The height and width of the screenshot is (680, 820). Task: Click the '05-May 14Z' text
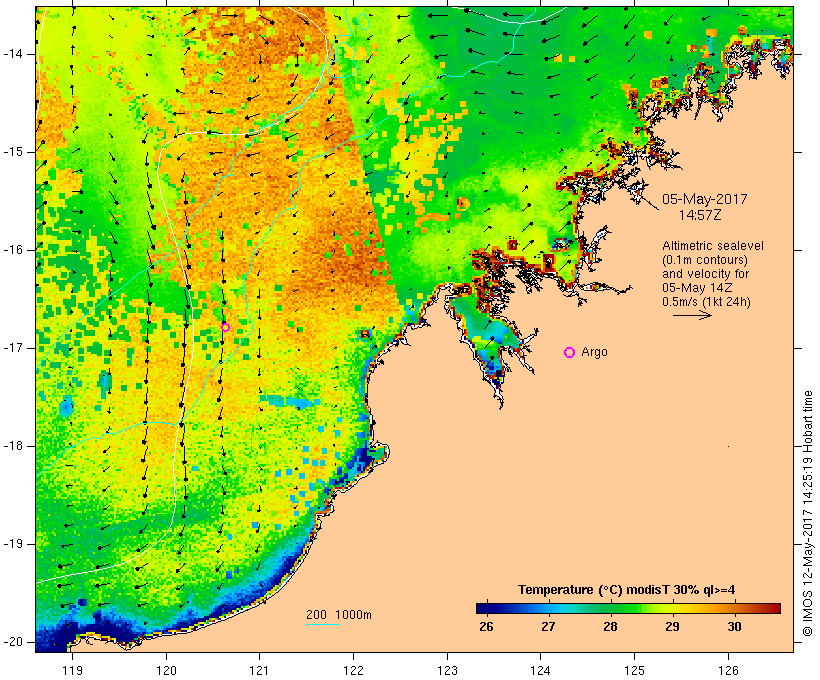(697, 288)
